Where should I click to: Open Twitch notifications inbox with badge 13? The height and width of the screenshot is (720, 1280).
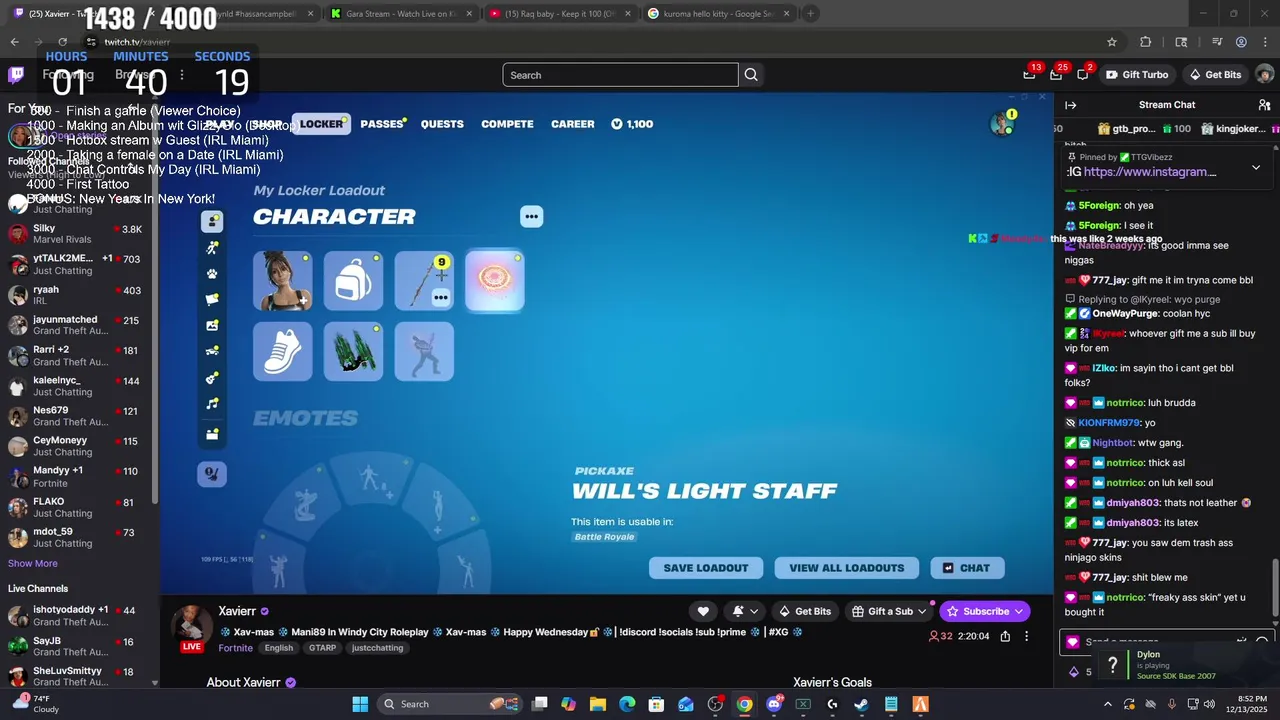click(x=1030, y=74)
